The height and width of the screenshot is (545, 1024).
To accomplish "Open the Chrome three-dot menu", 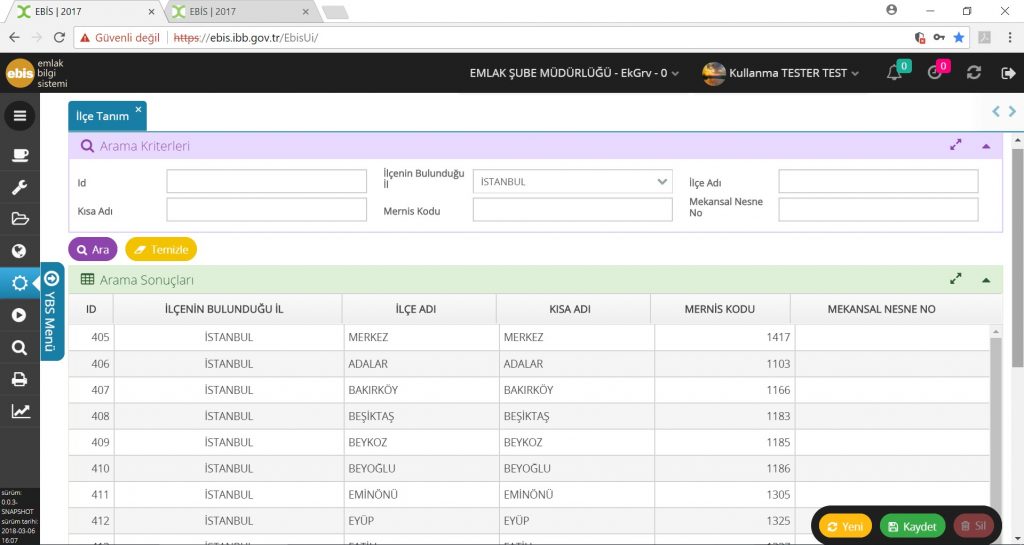I will (1010, 37).
